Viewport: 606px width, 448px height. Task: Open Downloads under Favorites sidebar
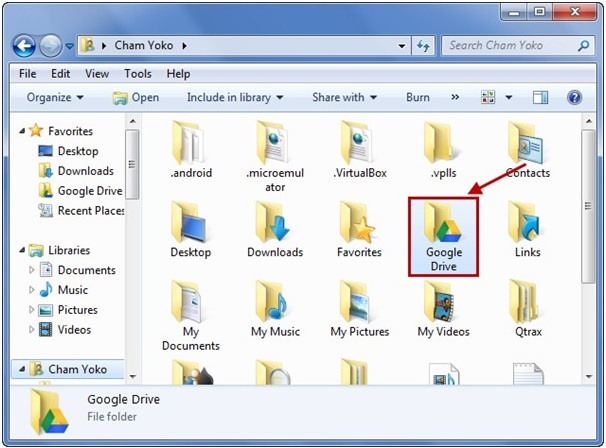(76, 171)
